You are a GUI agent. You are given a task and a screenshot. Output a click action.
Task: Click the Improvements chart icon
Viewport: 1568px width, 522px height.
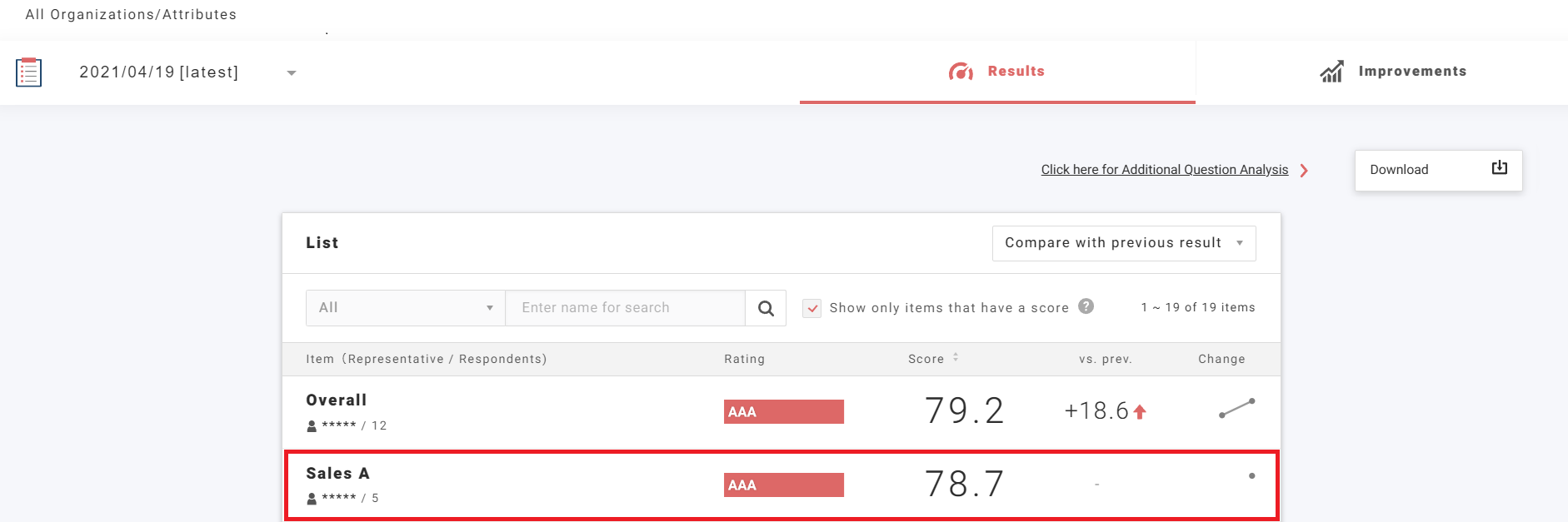click(1331, 72)
